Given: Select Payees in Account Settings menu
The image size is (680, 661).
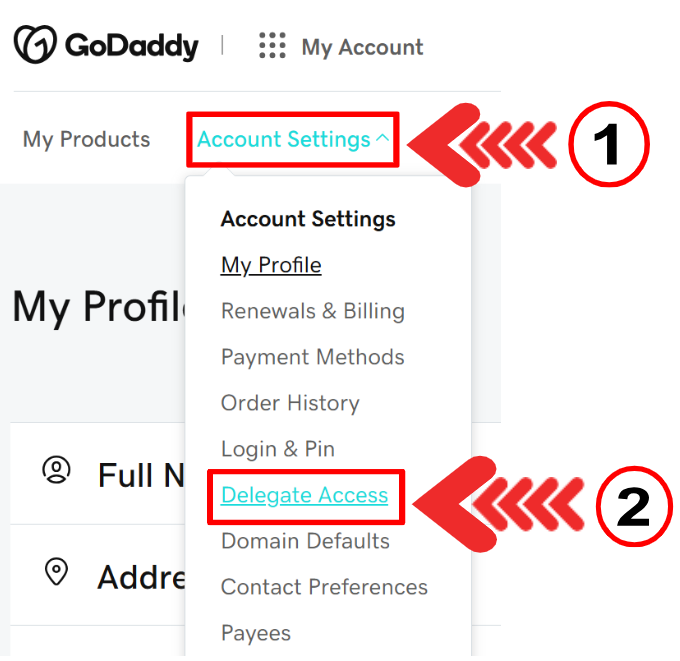Looking at the screenshot, I should click(x=256, y=633).
